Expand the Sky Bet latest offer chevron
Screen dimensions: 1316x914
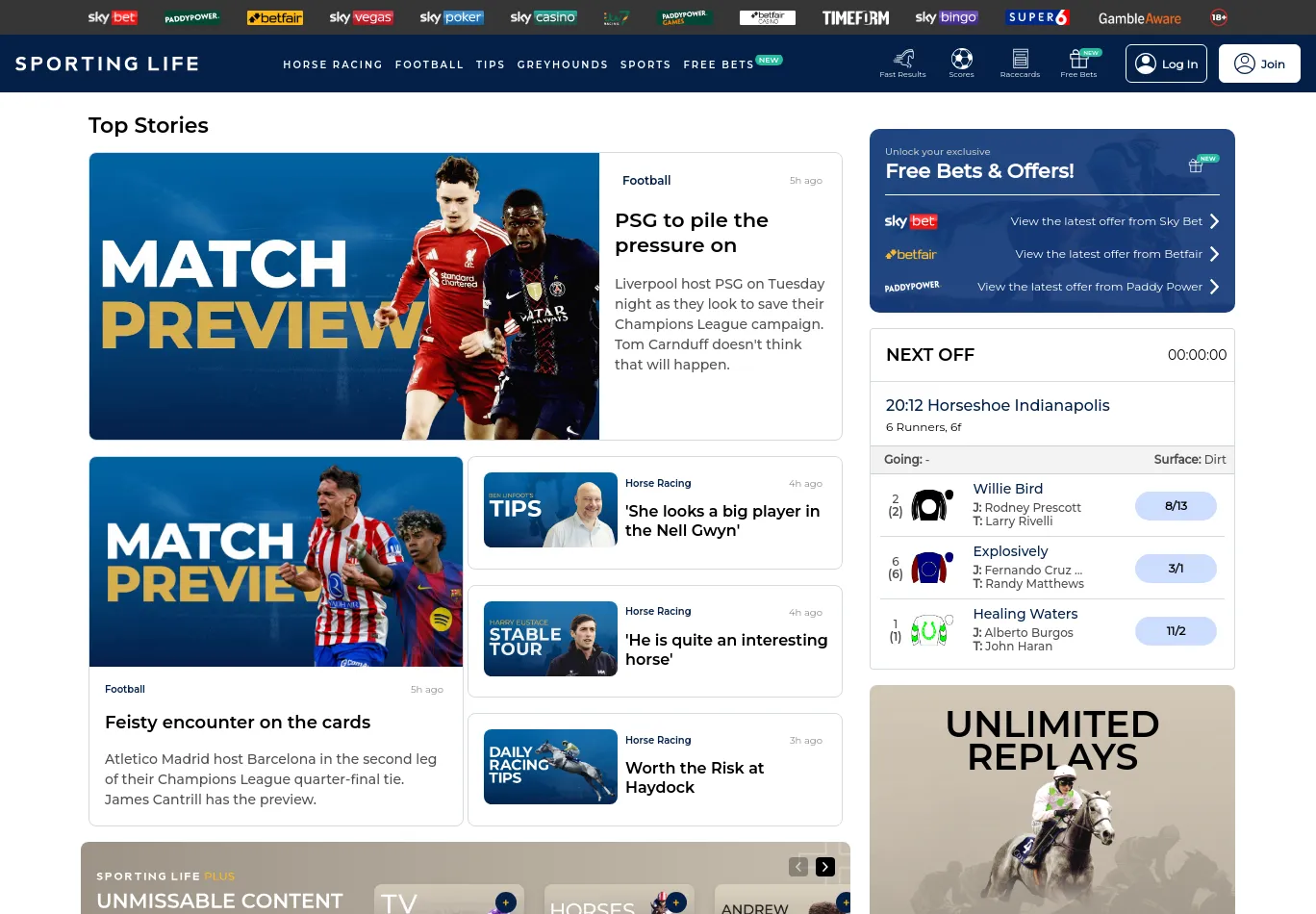pos(1214,221)
